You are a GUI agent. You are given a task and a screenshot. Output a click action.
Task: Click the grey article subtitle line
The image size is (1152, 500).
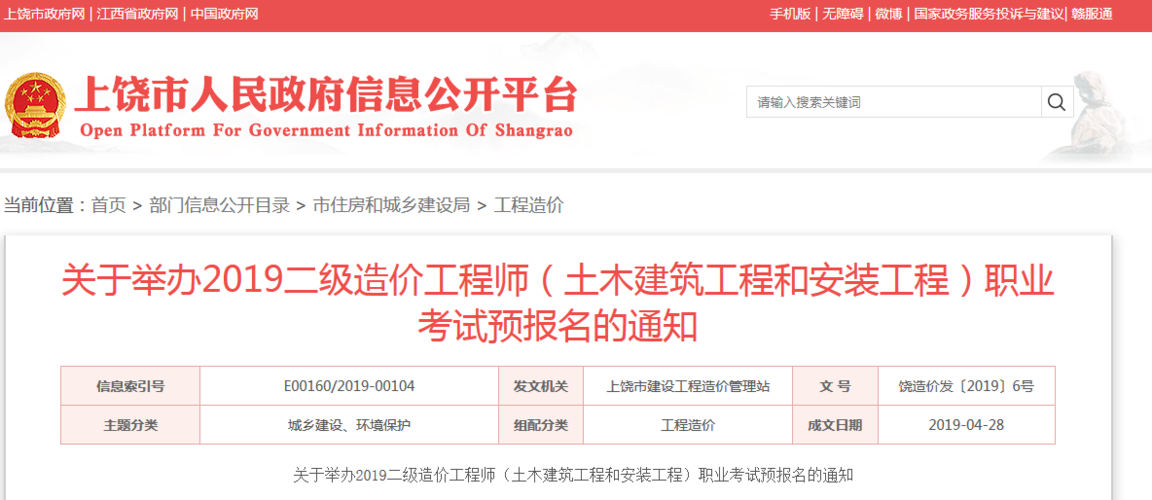[573, 475]
